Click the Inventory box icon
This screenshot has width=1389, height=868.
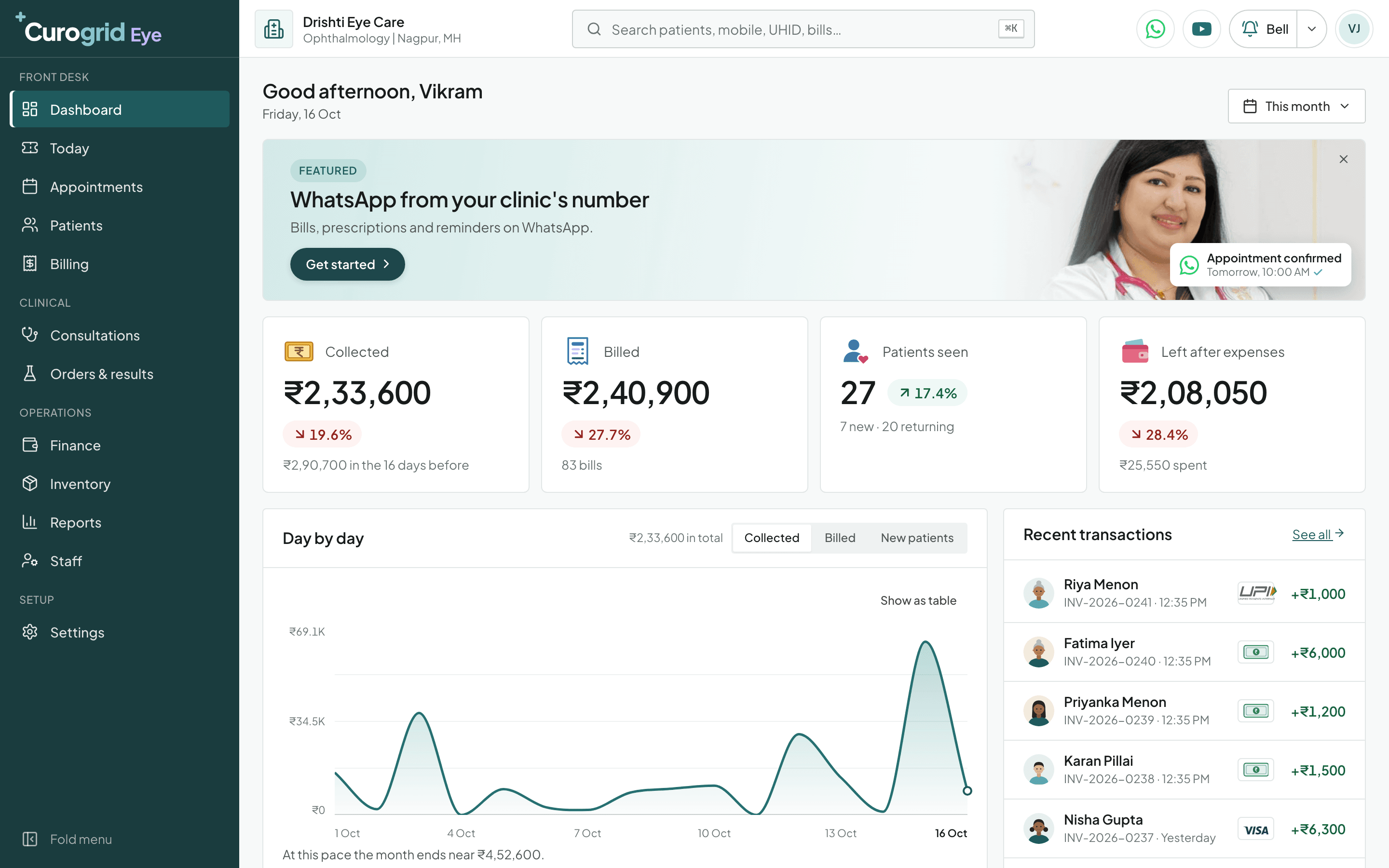click(30, 483)
